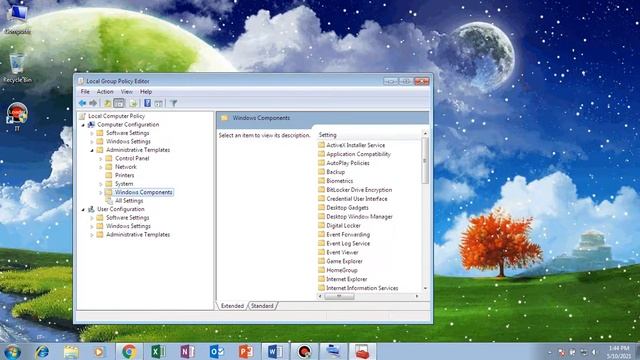Expand Administrative Templates under User Configuration
640x360 pixels.
coord(92,235)
